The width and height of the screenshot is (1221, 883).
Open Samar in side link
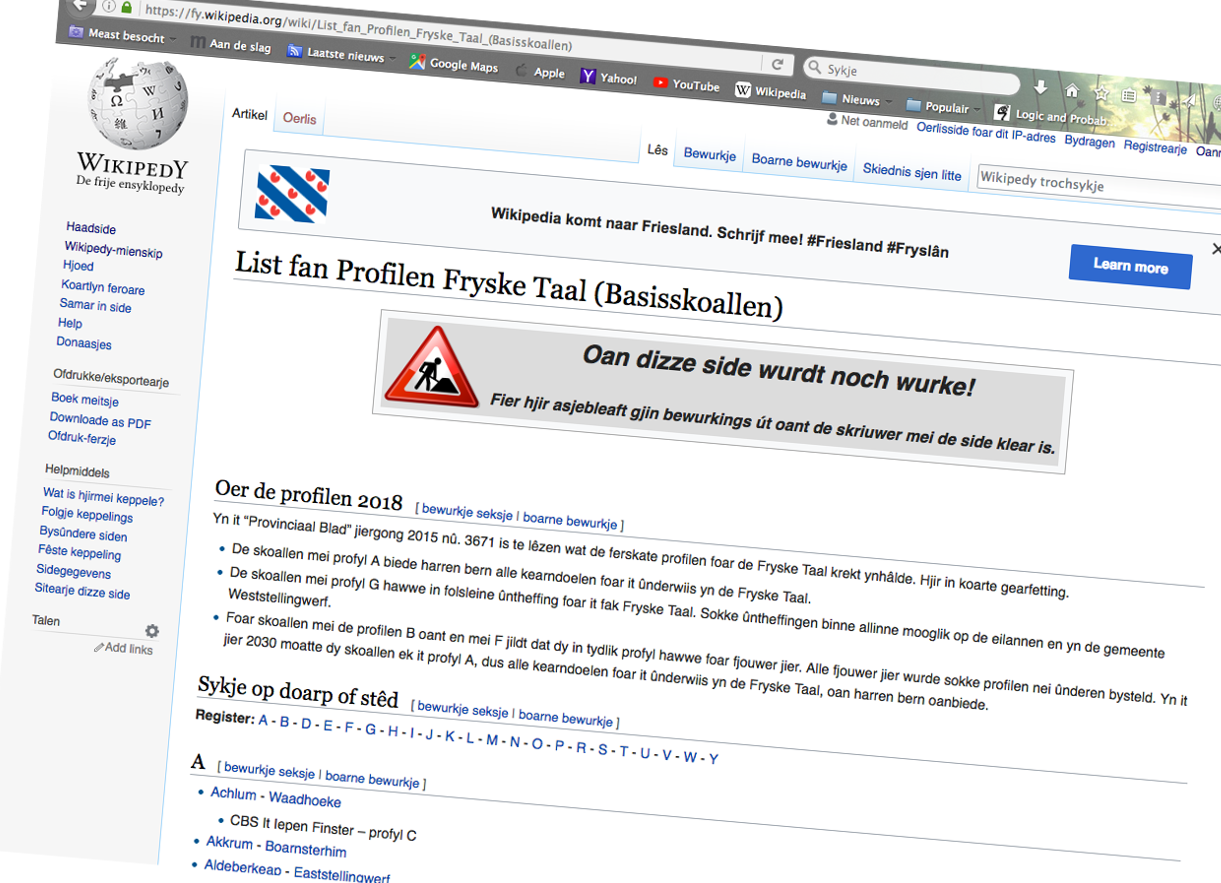coord(95,305)
